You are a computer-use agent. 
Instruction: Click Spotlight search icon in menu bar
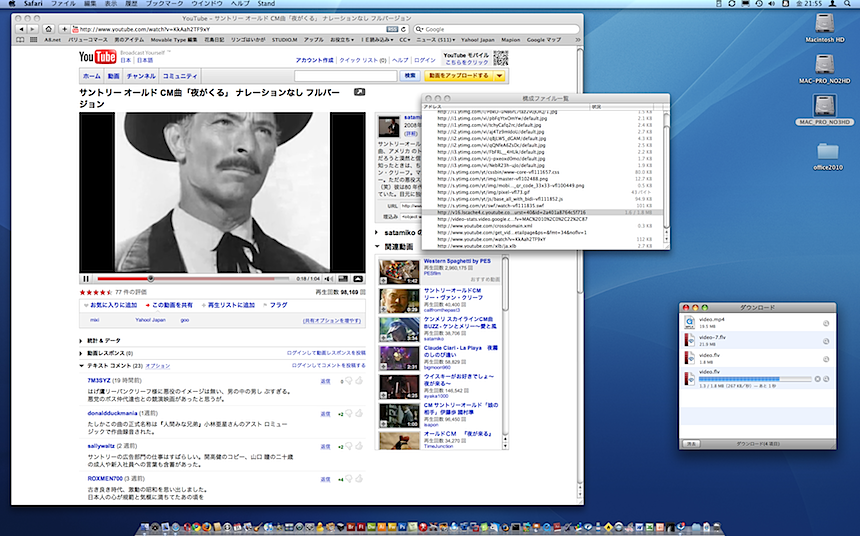pos(848,3)
